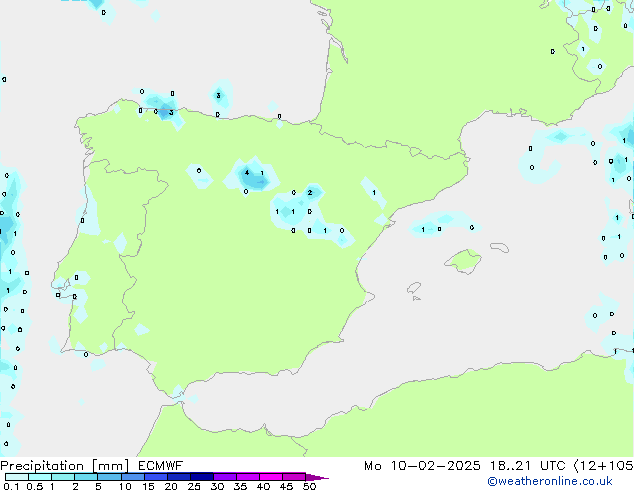The width and height of the screenshot is (634, 490).
Task: Open the weatheronline.co.uk link
Action: tap(550, 481)
